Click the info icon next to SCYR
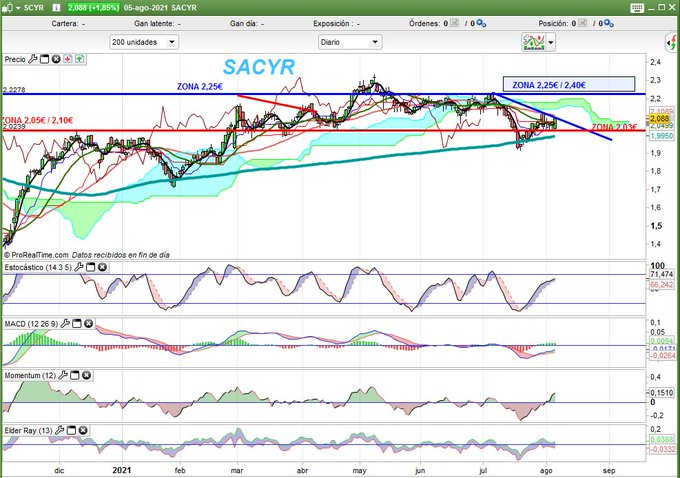Viewport: 680px width, 478px height. click(56, 7)
